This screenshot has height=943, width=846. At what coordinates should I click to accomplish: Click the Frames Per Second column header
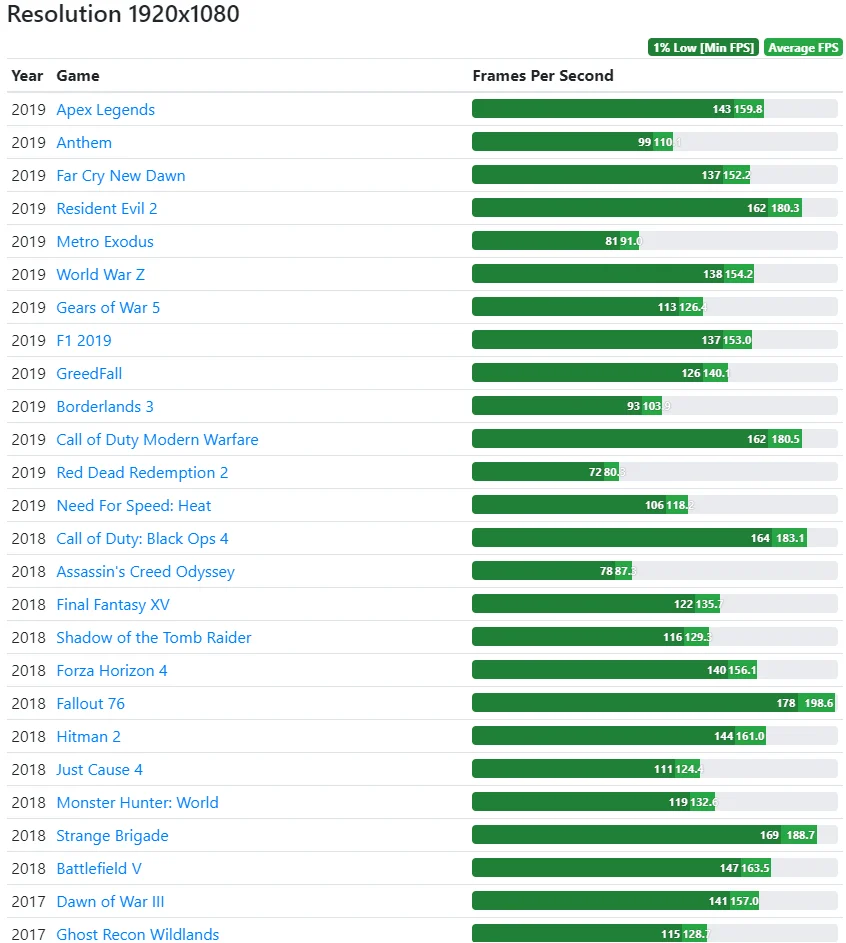pos(542,76)
